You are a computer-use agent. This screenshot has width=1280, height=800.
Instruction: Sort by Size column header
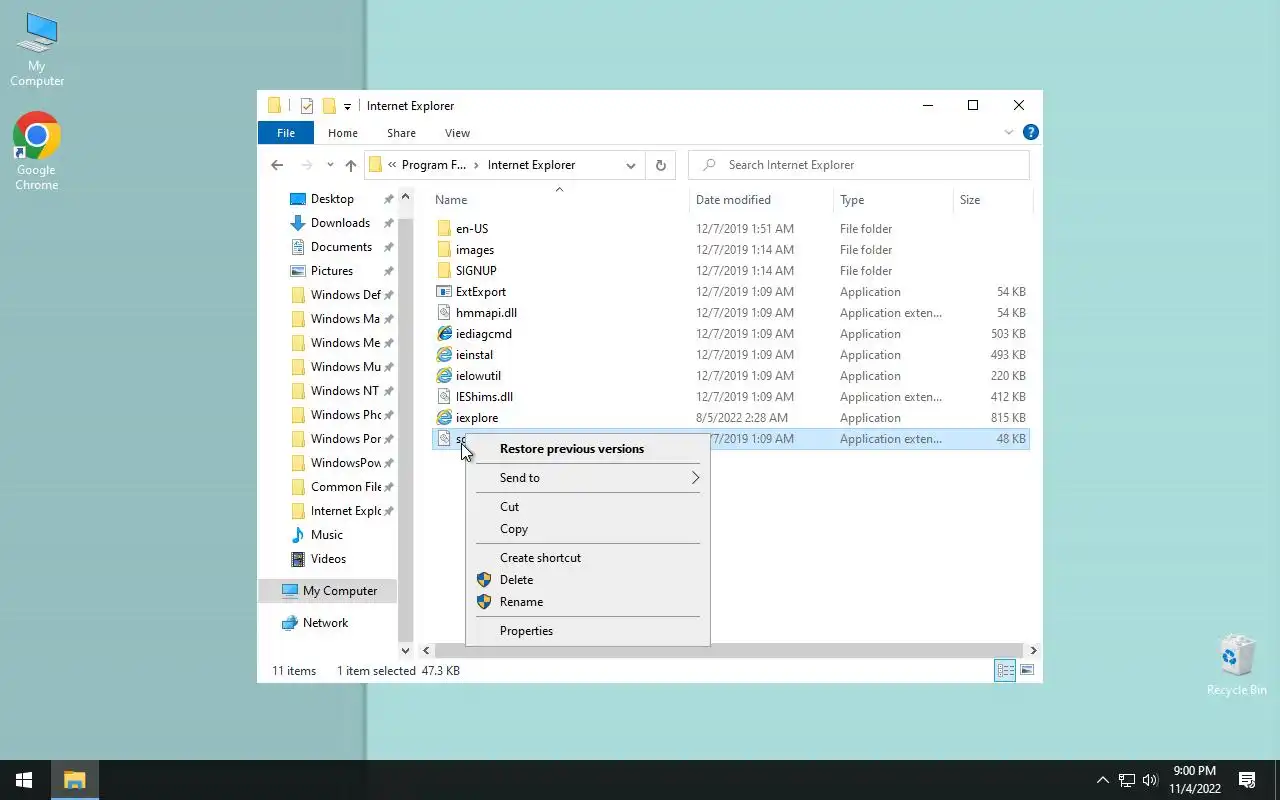[x=991, y=200]
